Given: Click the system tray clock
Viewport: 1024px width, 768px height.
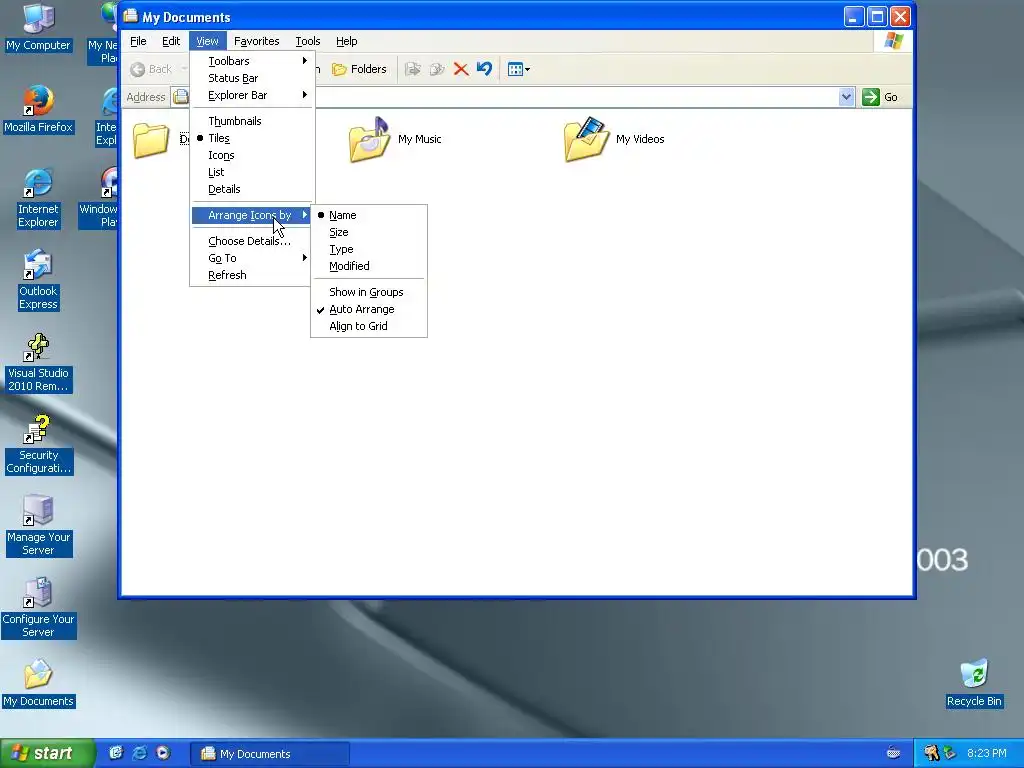Looking at the screenshot, I should pos(987,753).
